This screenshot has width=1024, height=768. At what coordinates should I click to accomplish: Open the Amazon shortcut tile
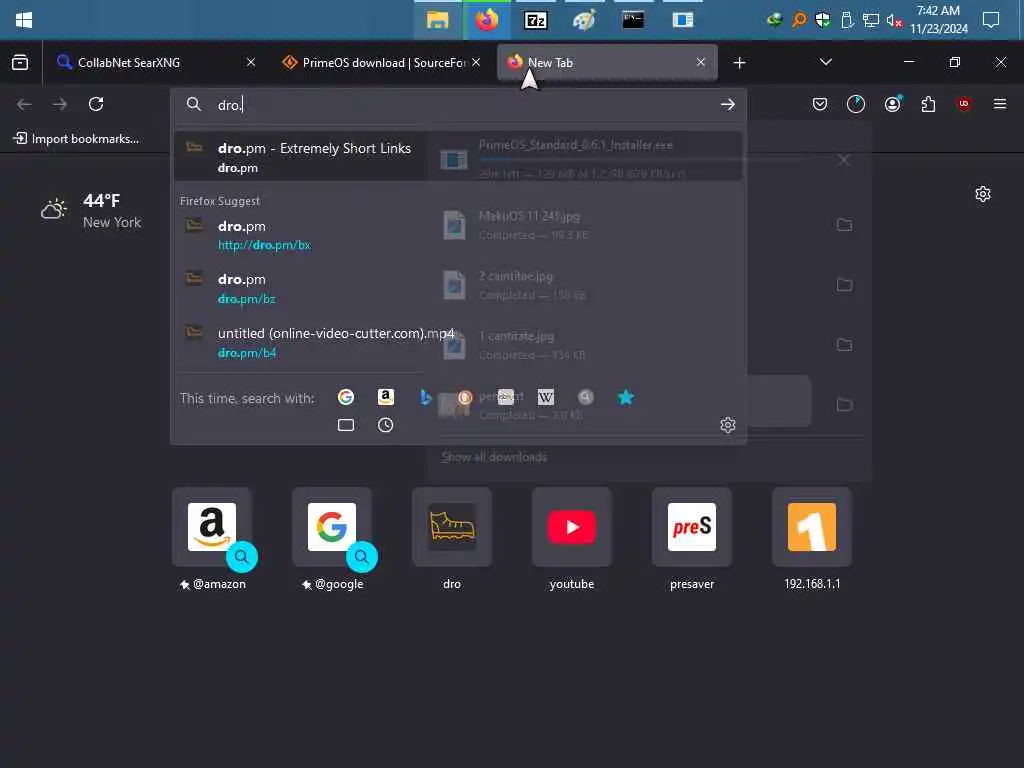(x=212, y=527)
